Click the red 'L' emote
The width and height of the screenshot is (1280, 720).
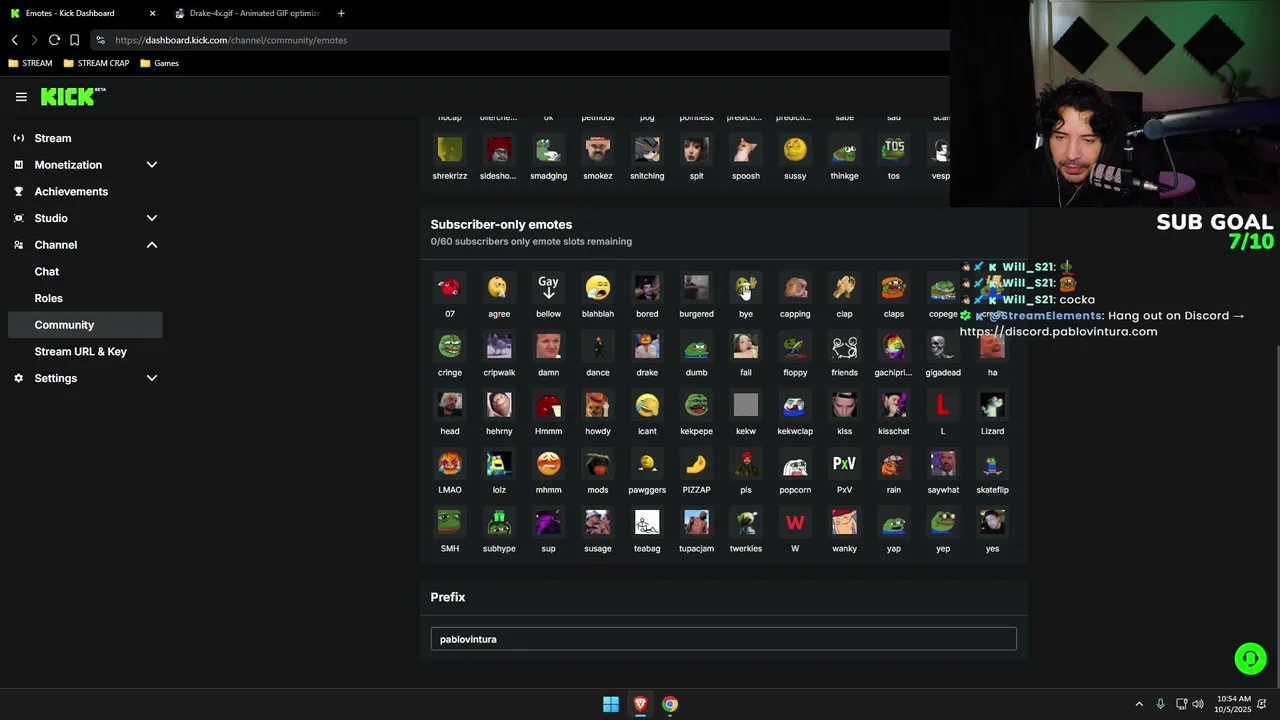click(x=943, y=406)
